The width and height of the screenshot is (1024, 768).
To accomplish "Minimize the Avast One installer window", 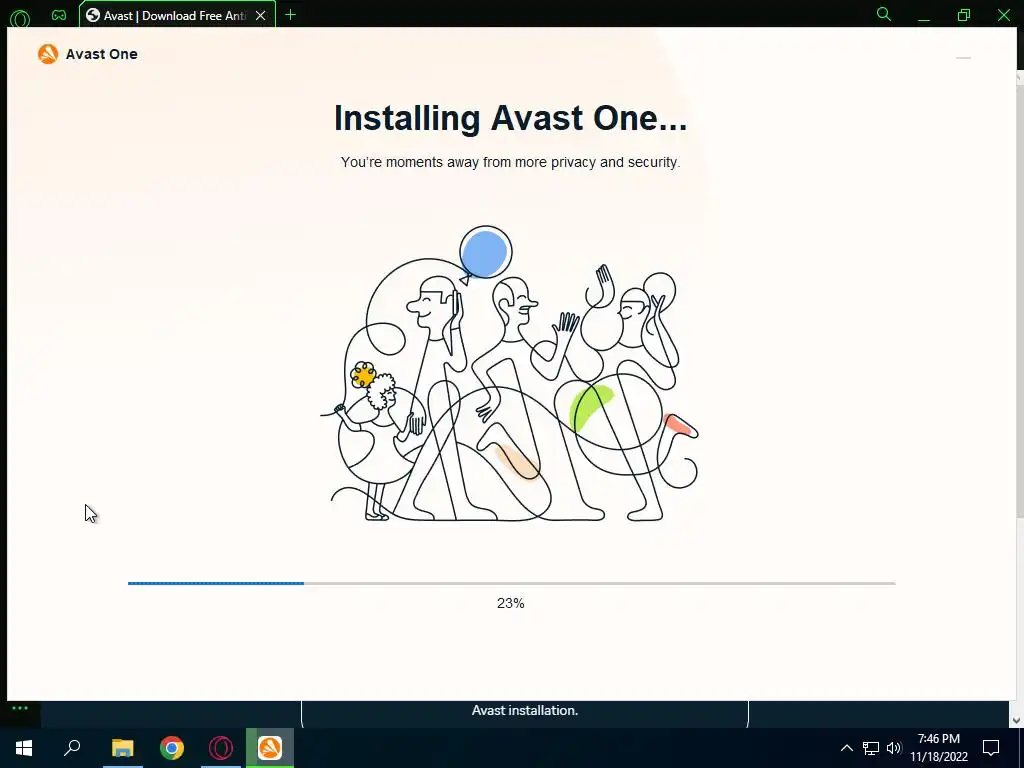I will coord(963,58).
